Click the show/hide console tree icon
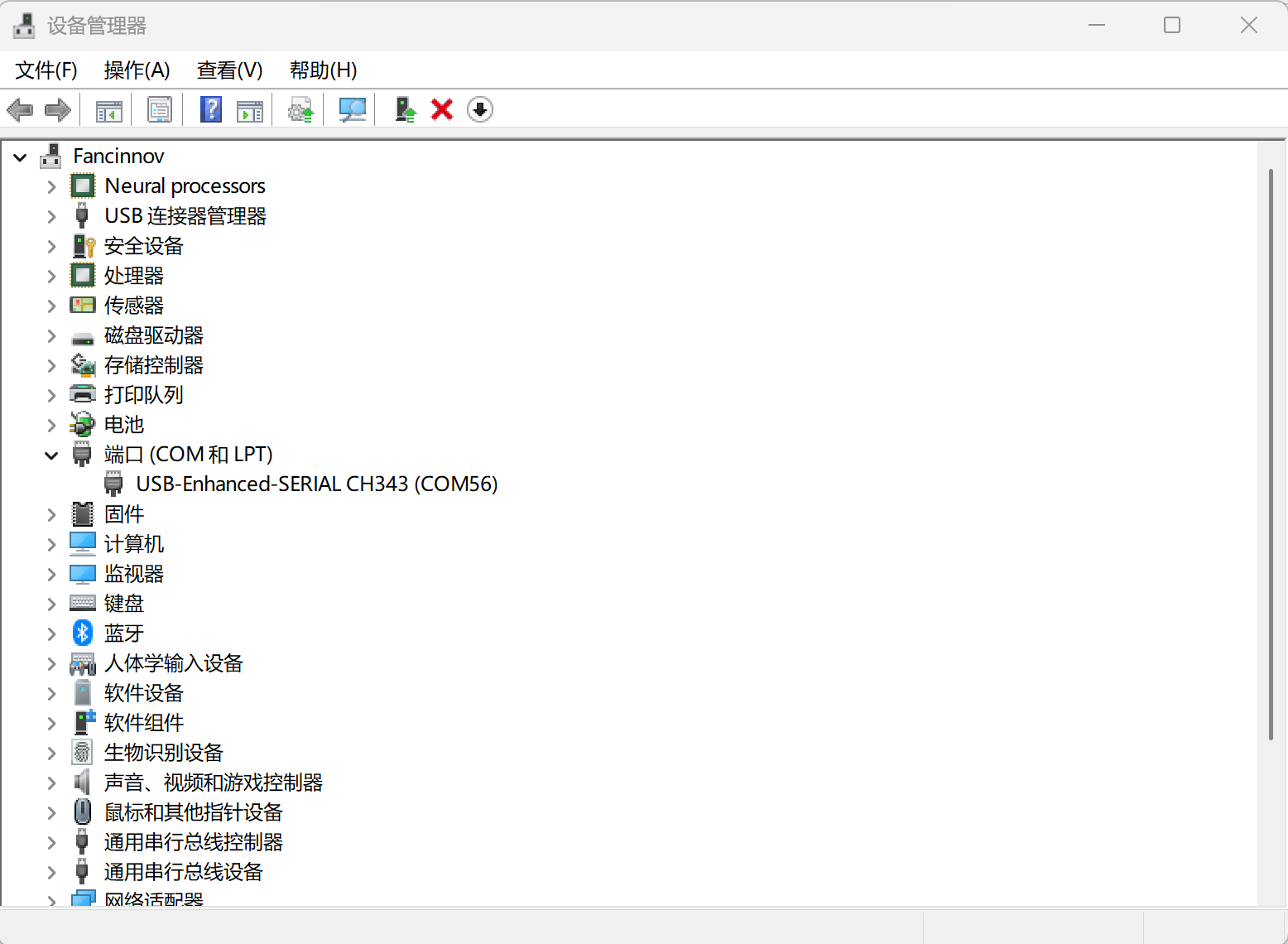Image resolution: width=1288 pixels, height=944 pixels. [x=108, y=109]
